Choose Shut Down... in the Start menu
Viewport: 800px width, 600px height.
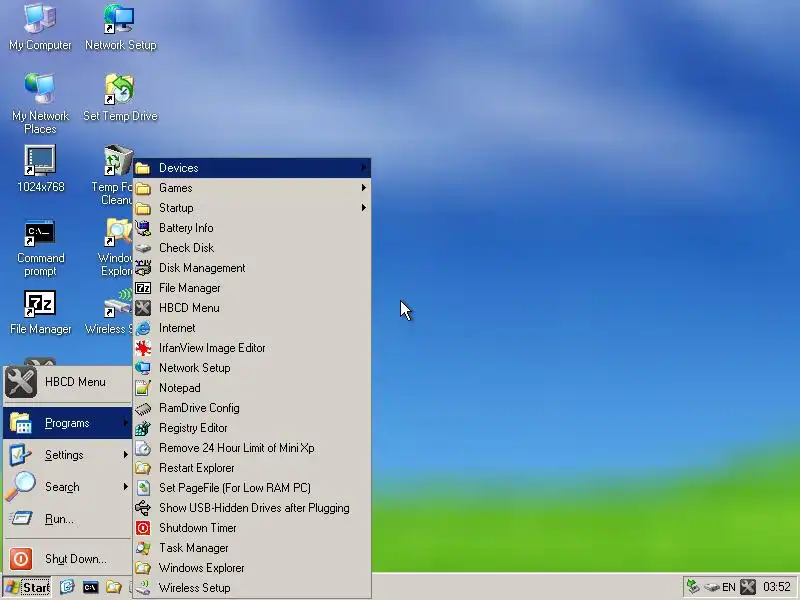point(67,559)
